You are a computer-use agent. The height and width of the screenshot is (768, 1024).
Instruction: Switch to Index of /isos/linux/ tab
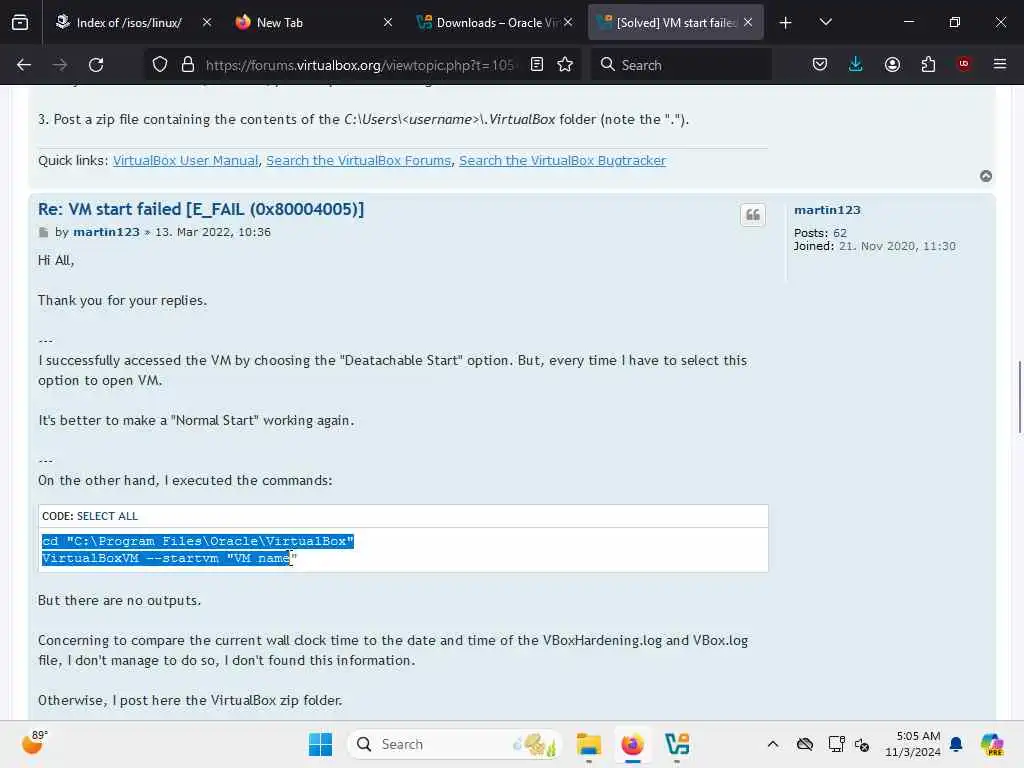point(131,23)
